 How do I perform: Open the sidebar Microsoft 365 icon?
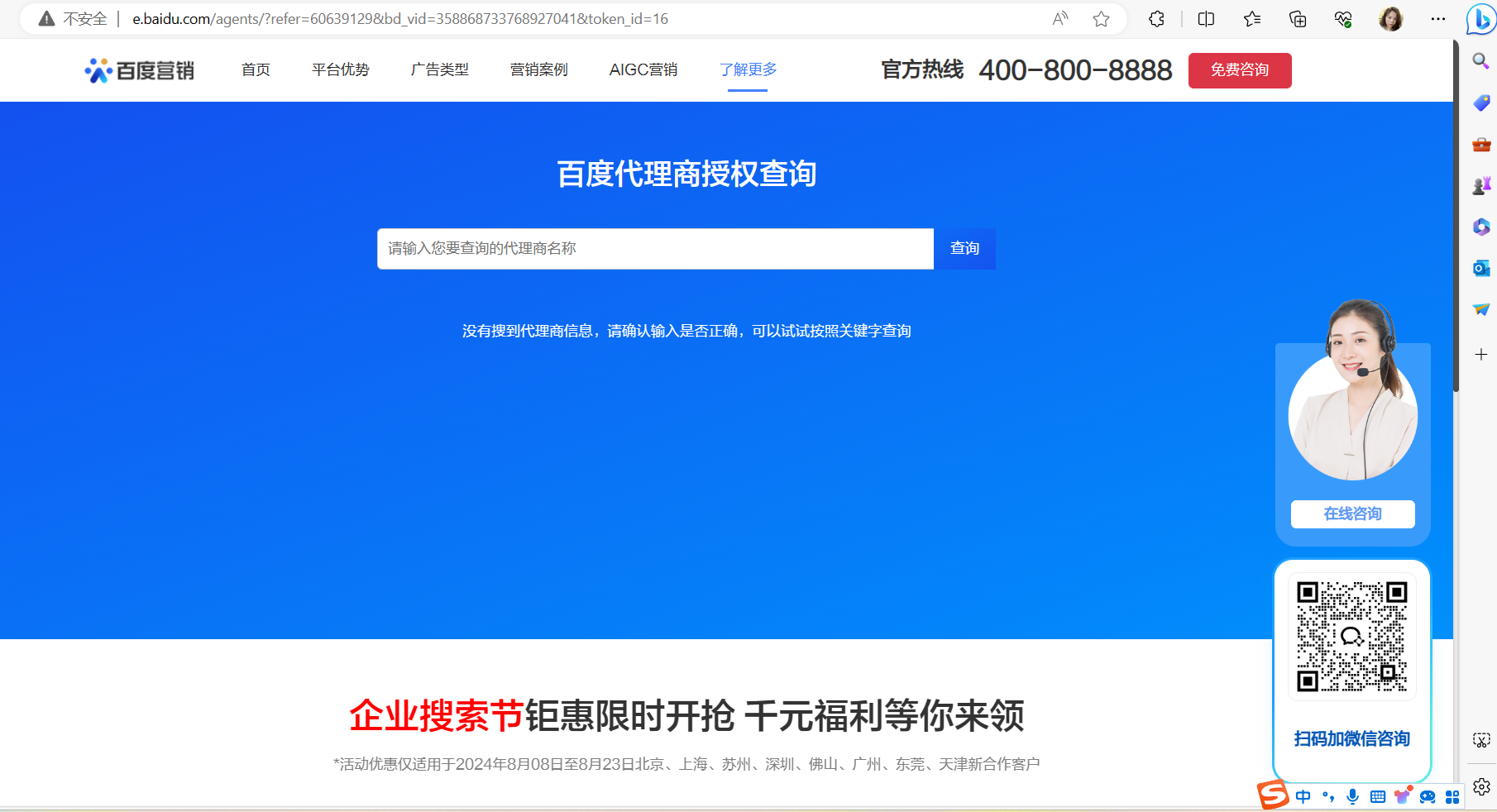click(x=1480, y=227)
